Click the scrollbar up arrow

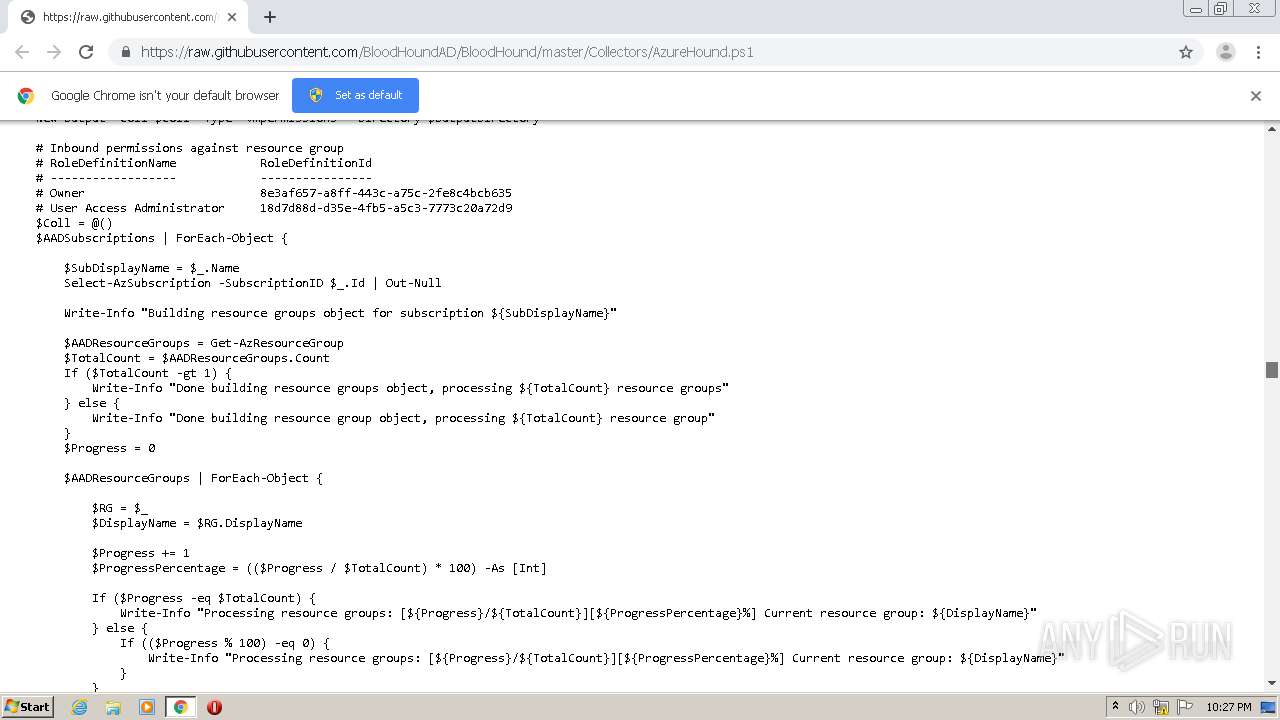pyautogui.click(x=1272, y=129)
